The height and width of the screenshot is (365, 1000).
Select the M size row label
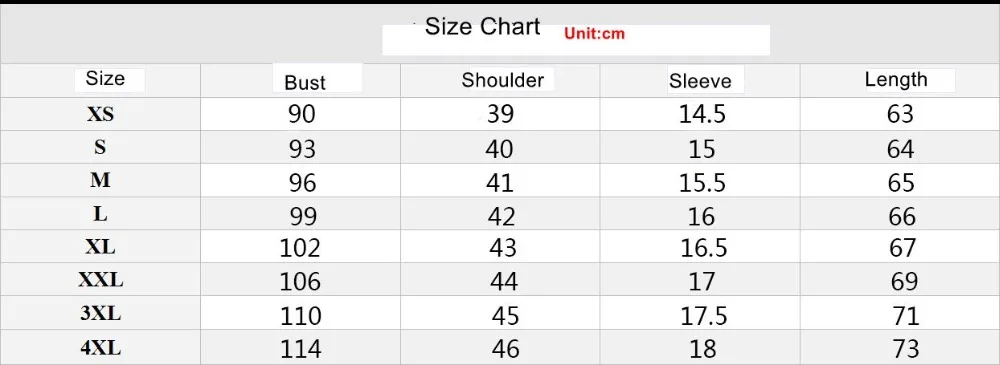(x=100, y=181)
